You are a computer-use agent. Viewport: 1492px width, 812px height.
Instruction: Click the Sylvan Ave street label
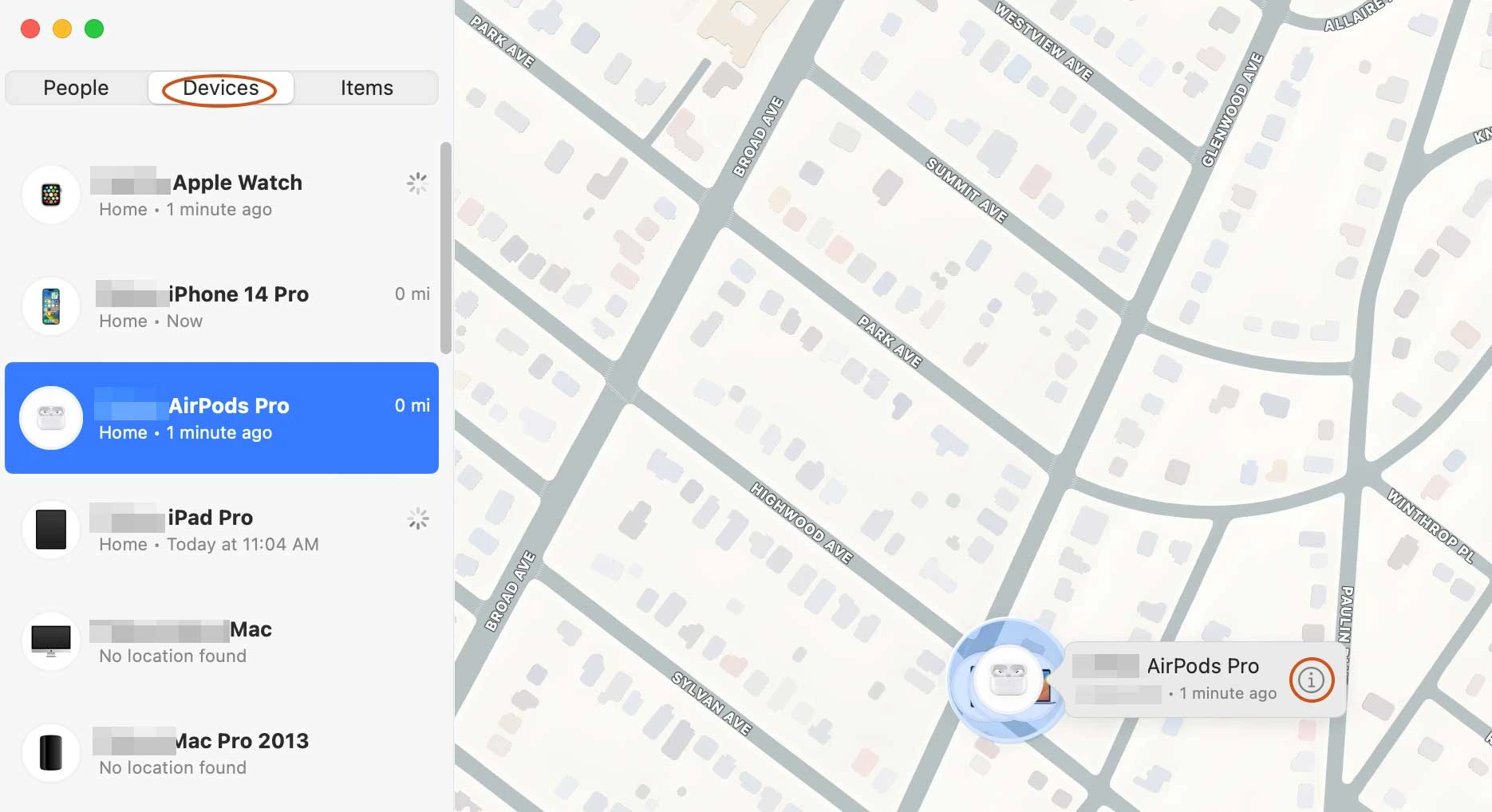[711, 703]
